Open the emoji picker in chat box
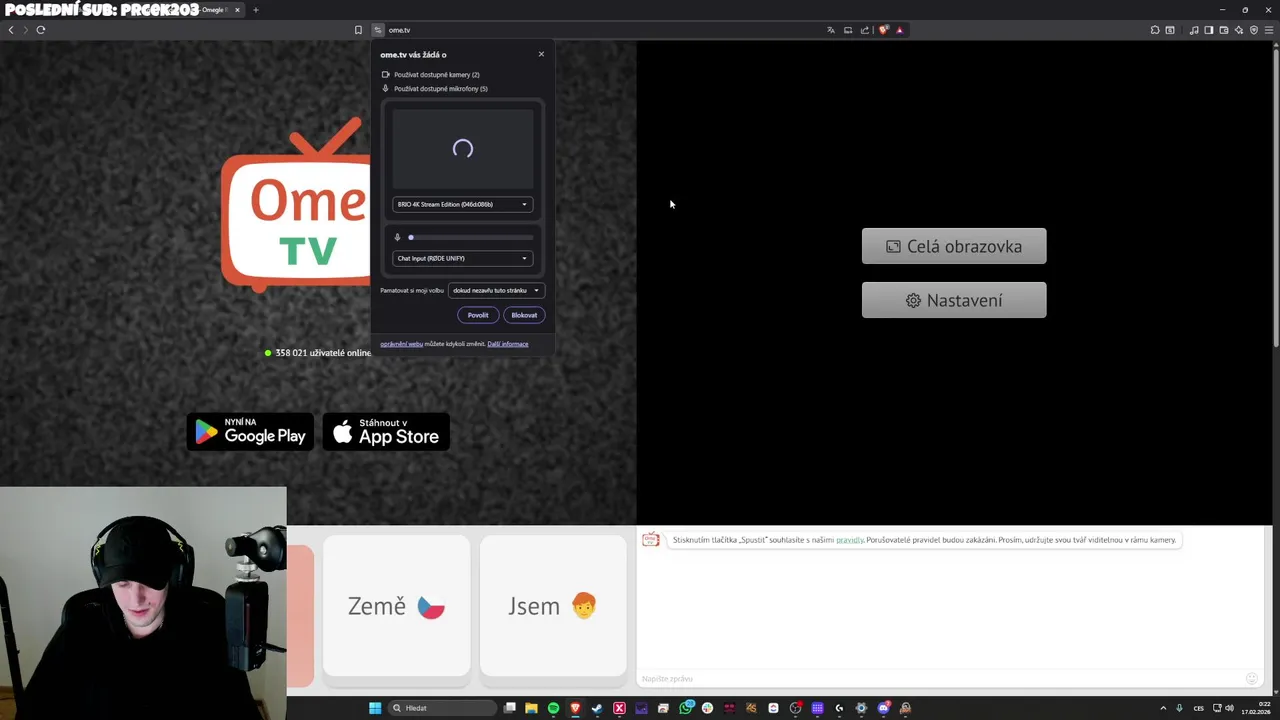 1251,679
